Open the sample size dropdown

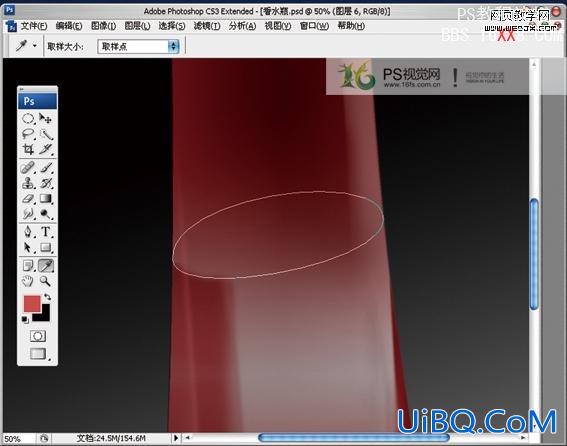coord(138,47)
